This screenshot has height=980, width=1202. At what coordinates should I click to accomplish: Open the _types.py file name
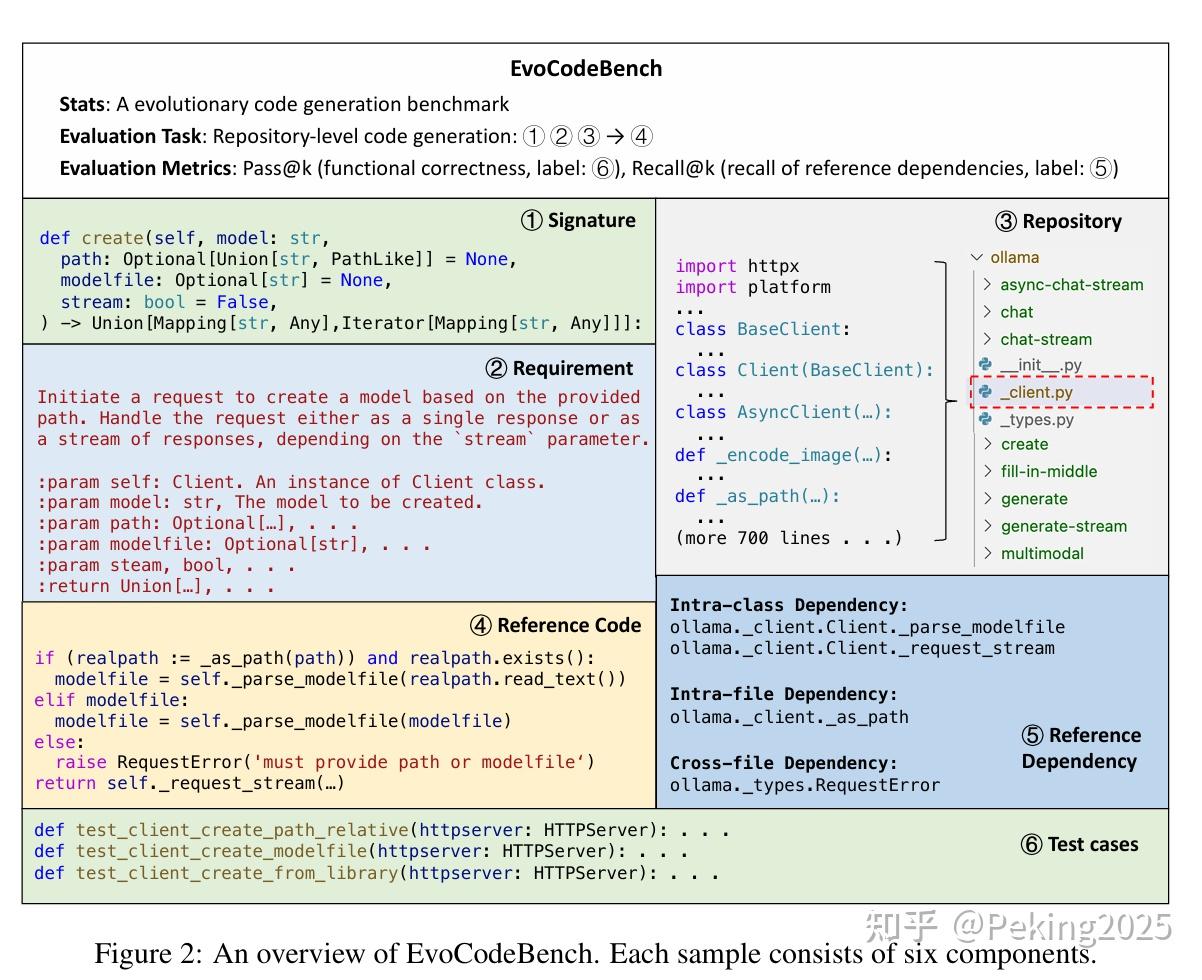tap(1037, 419)
